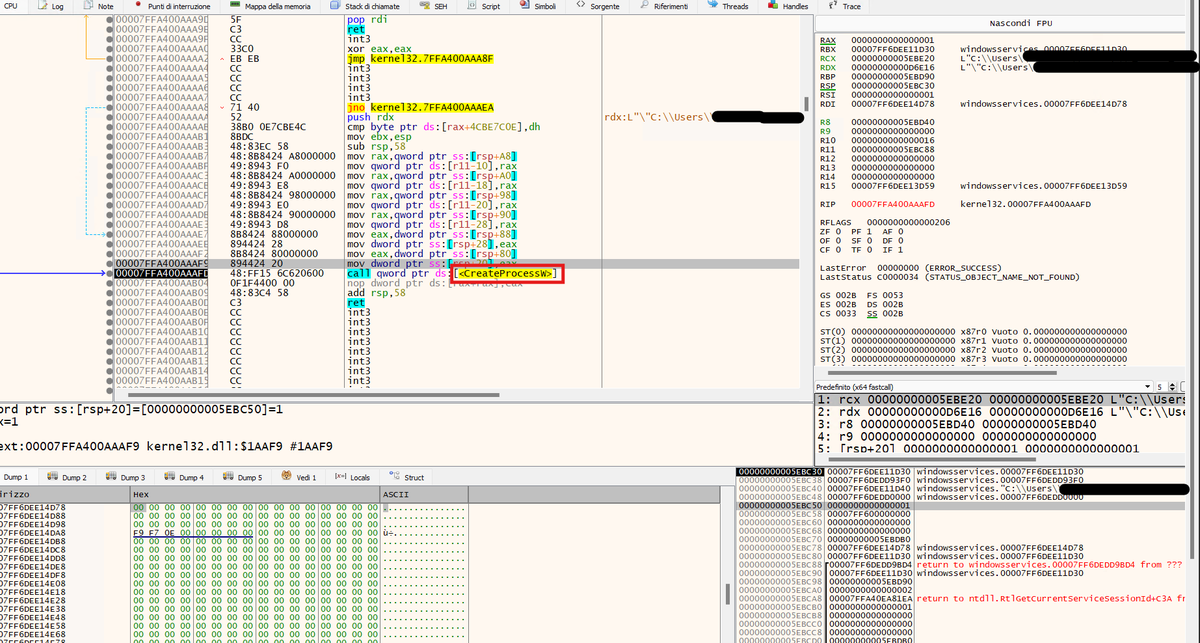Image resolution: width=1200 pixels, height=643 pixels.
Task: Select the add rsp,58 instruction
Action: click(x=377, y=292)
